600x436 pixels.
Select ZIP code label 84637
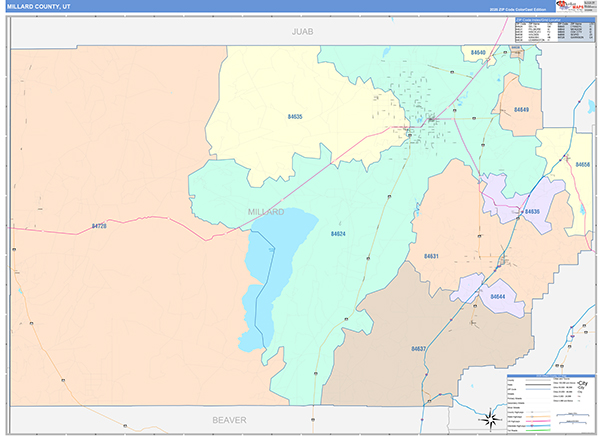[x=419, y=349]
